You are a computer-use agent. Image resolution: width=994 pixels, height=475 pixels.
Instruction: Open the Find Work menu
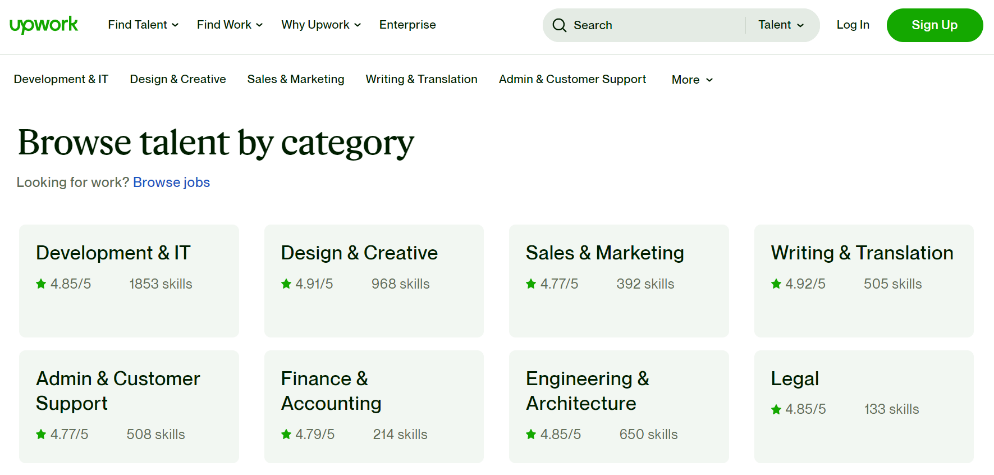point(229,25)
